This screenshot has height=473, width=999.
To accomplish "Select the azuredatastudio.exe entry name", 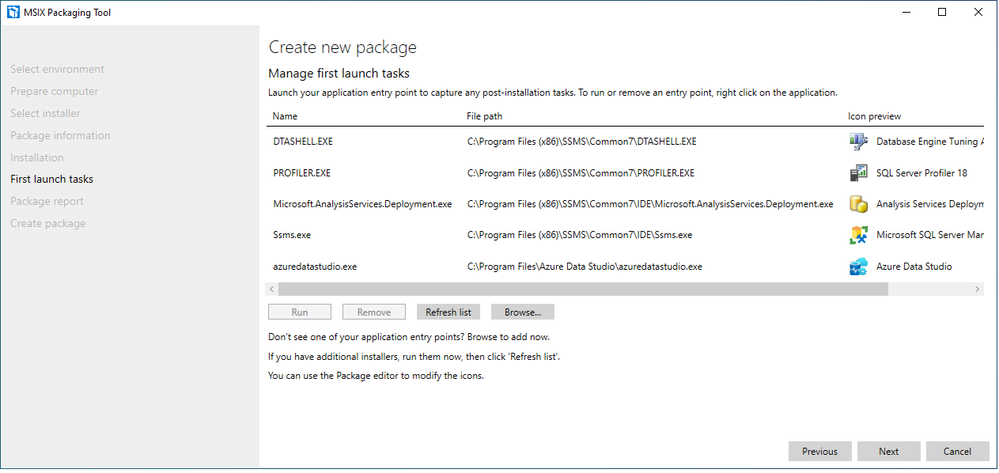I will click(x=315, y=266).
